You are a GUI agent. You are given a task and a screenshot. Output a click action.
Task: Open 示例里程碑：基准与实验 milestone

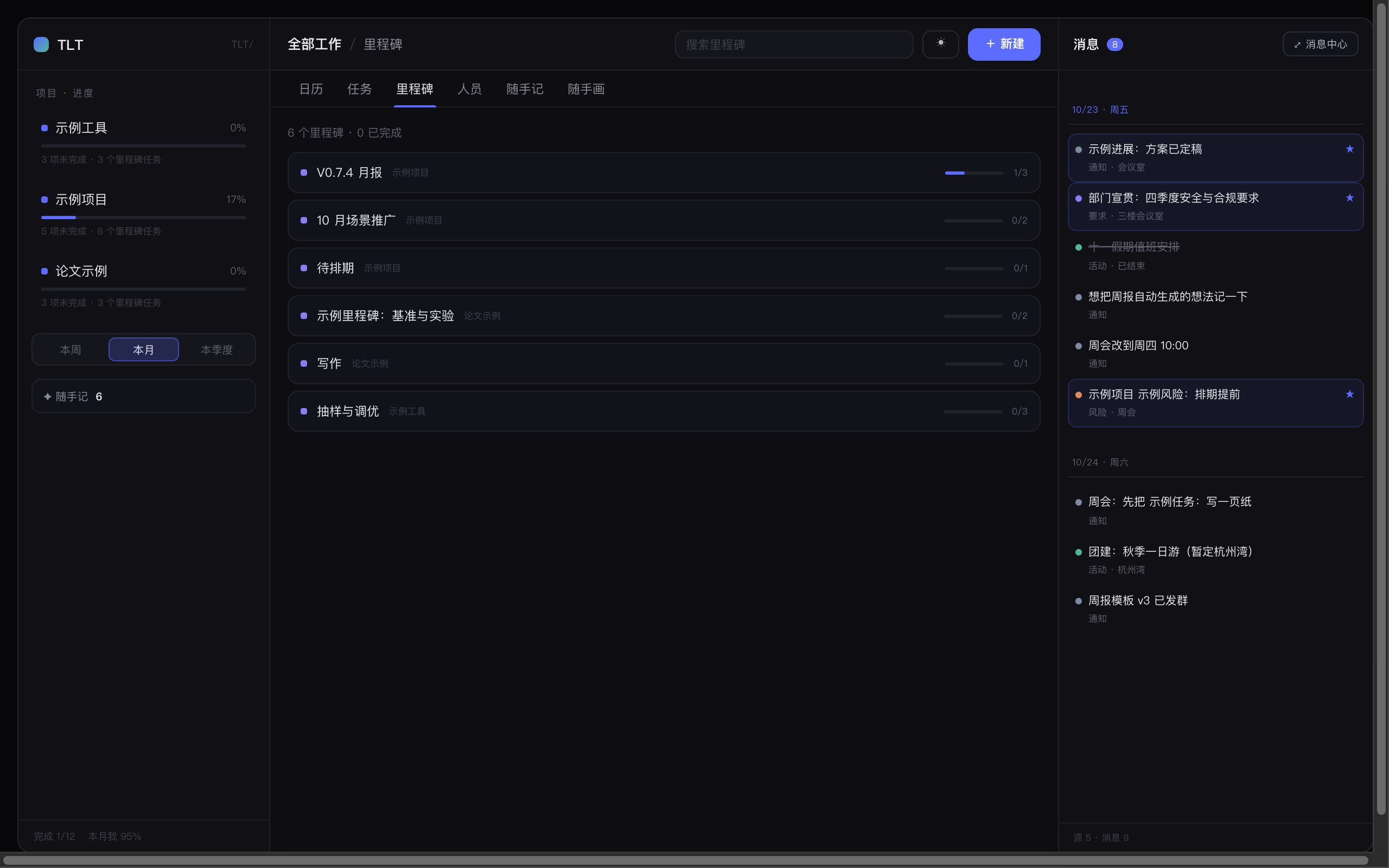click(x=664, y=316)
